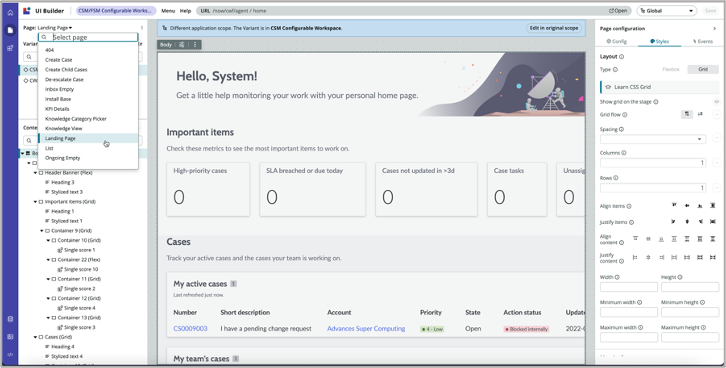This screenshot has width=726, height=368.
Task: Collapse the Page configuration panel with the chevron
Action: click(x=714, y=28)
